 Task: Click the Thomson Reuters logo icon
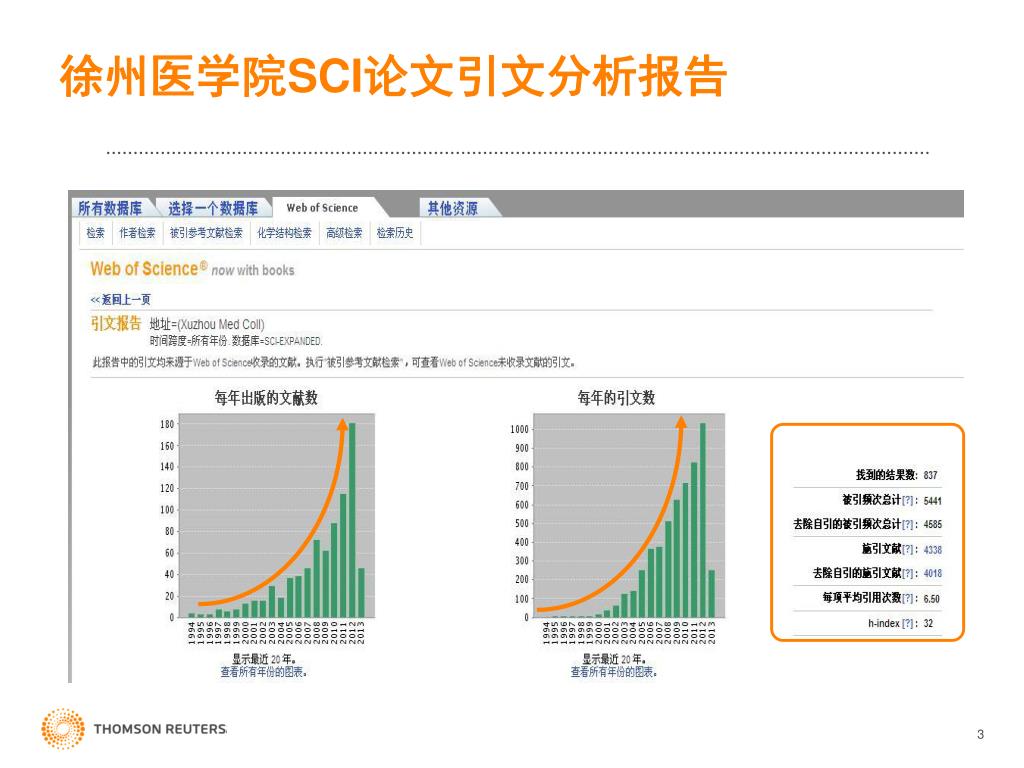pos(63,728)
